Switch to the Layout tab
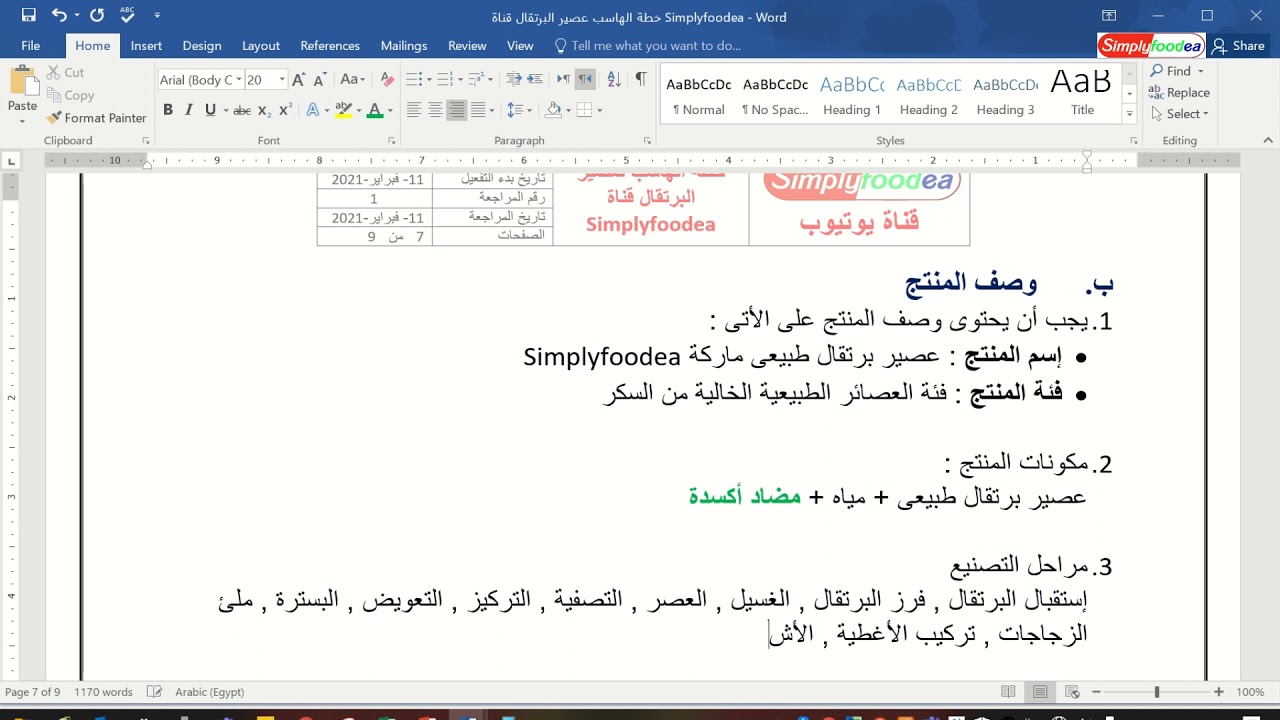Viewport: 1280px width, 720px height. pyautogui.click(x=261, y=46)
